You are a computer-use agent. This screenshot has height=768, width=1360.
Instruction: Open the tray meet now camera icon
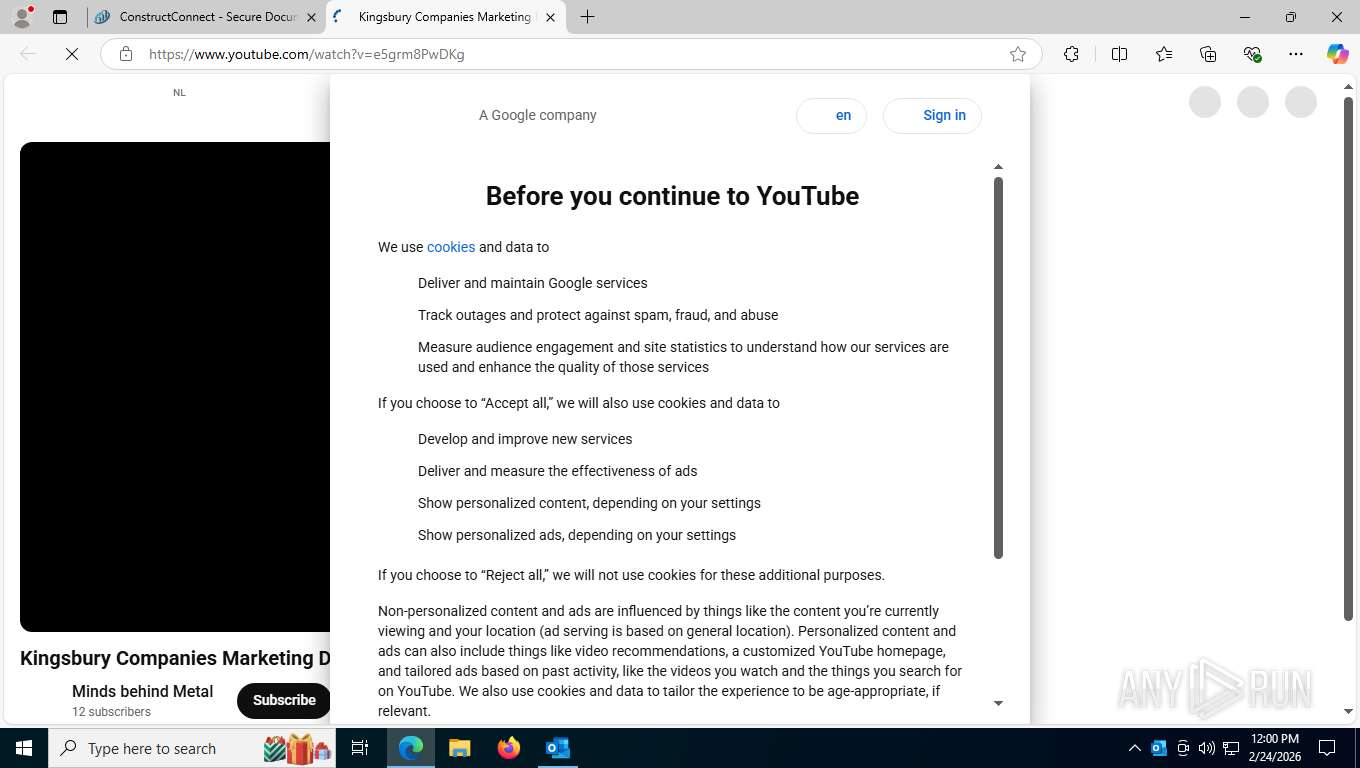(x=1183, y=748)
